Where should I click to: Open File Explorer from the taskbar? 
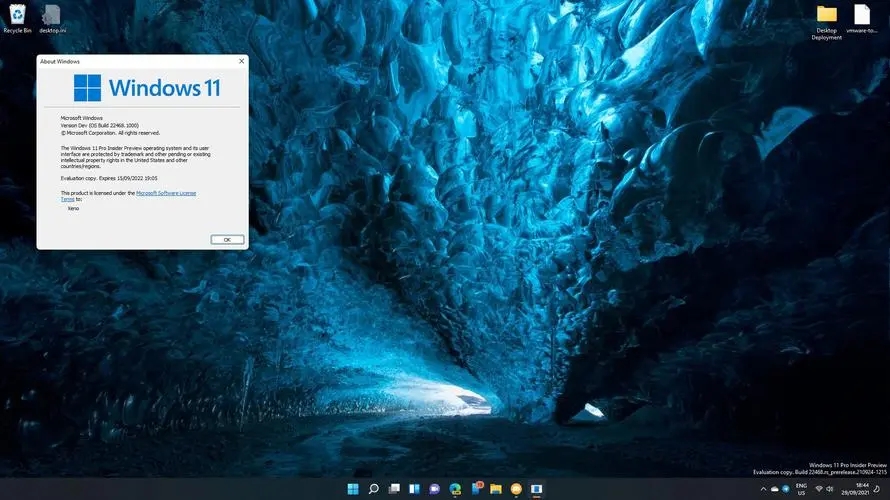[x=496, y=489]
